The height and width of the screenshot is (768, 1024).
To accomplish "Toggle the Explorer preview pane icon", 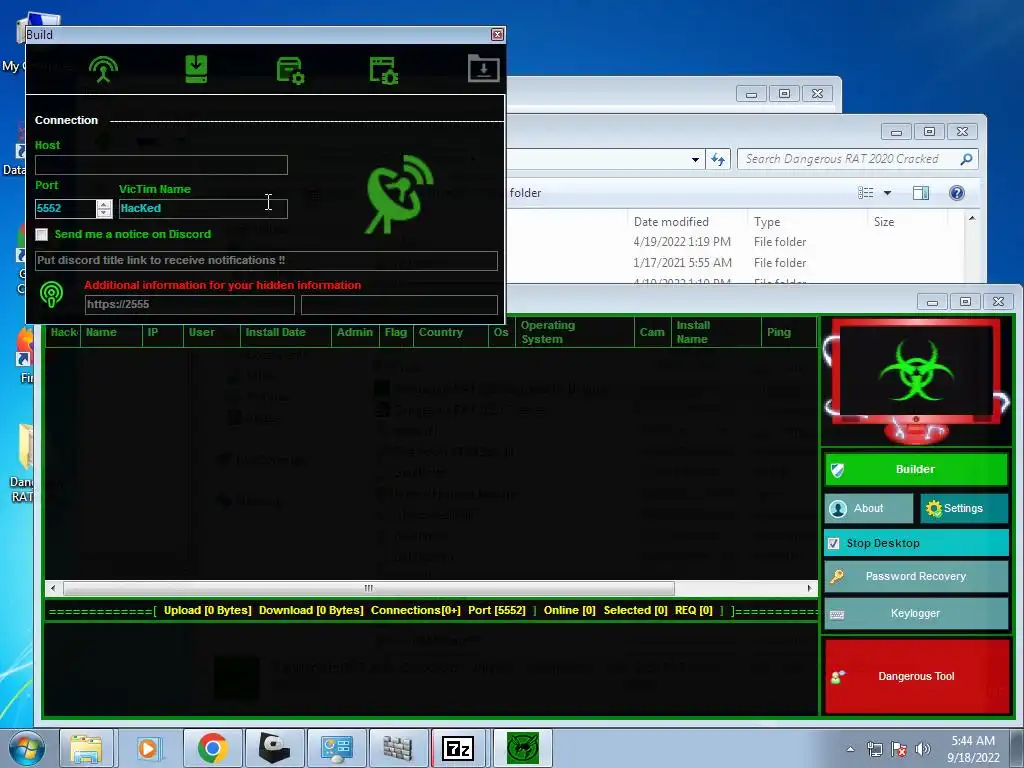I will click(921, 193).
